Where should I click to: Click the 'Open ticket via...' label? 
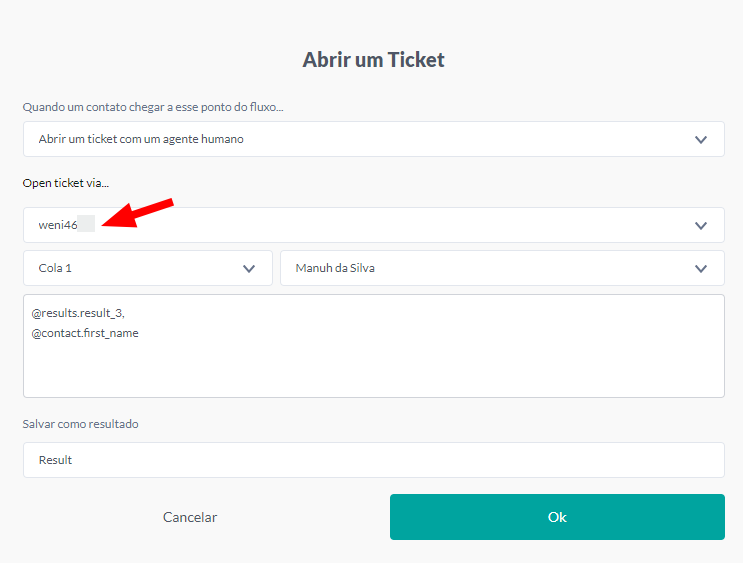click(66, 183)
